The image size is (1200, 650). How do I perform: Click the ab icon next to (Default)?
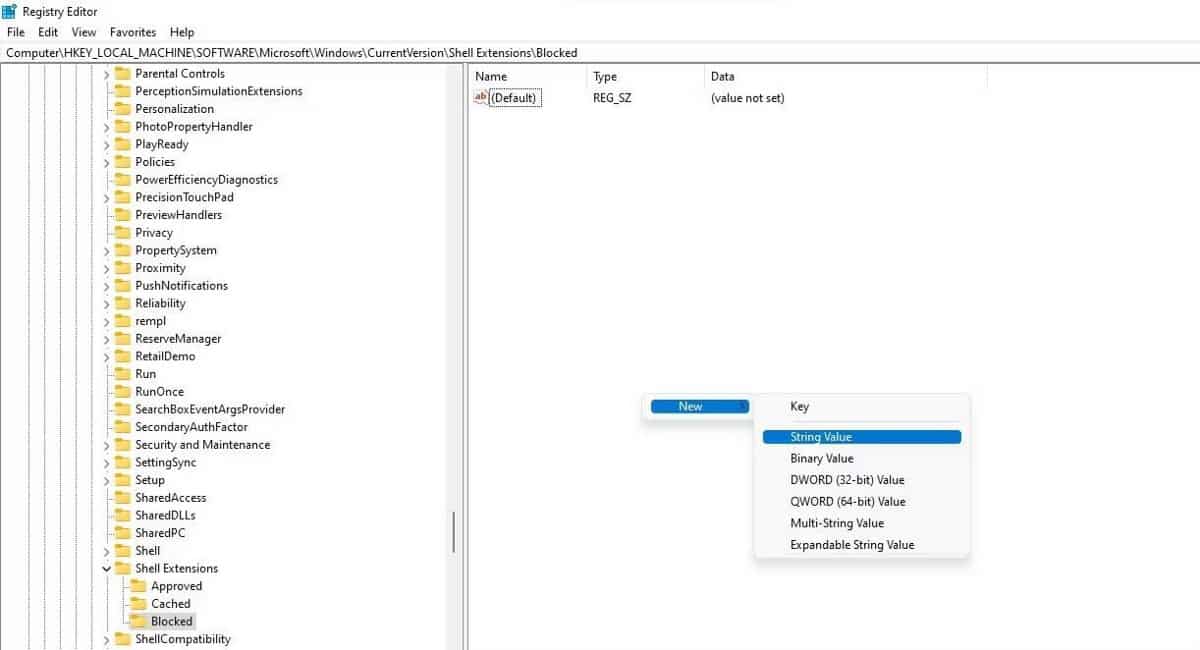[x=481, y=98]
